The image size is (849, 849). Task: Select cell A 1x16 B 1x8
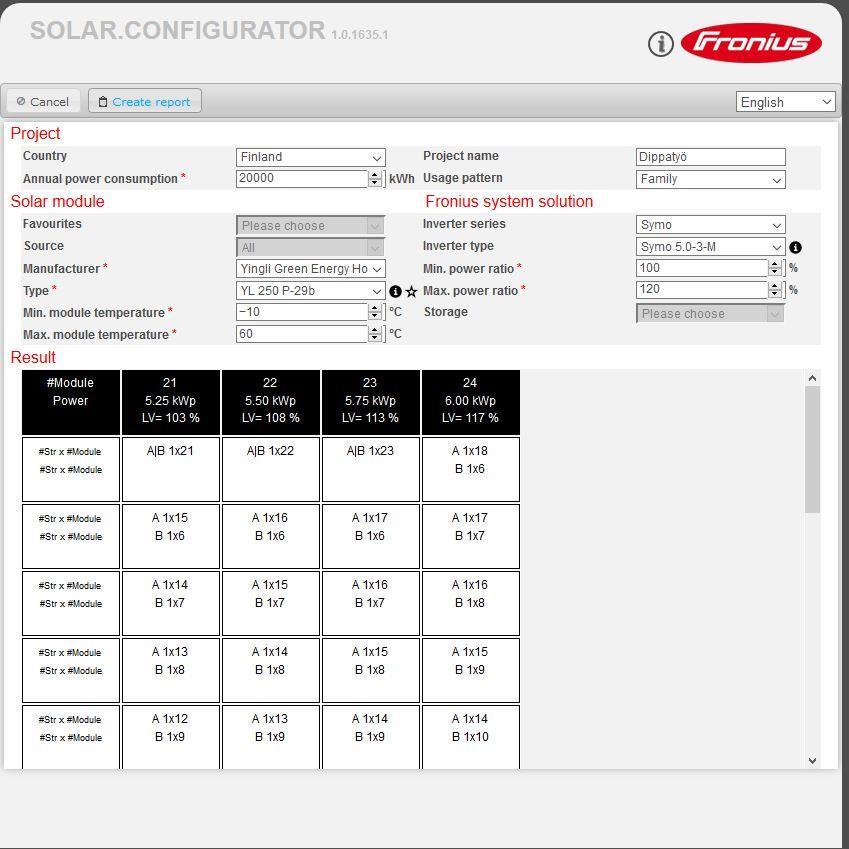click(x=471, y=604)
